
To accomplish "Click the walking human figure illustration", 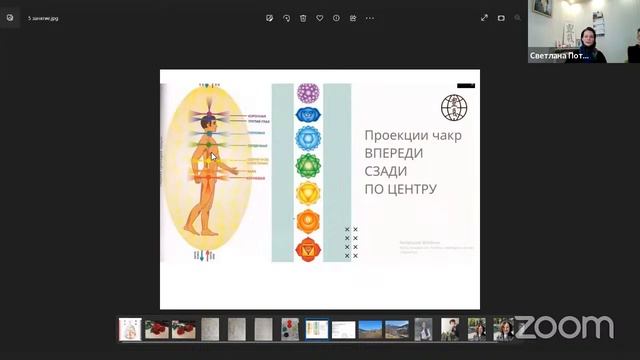I will (x=208, y=176).
